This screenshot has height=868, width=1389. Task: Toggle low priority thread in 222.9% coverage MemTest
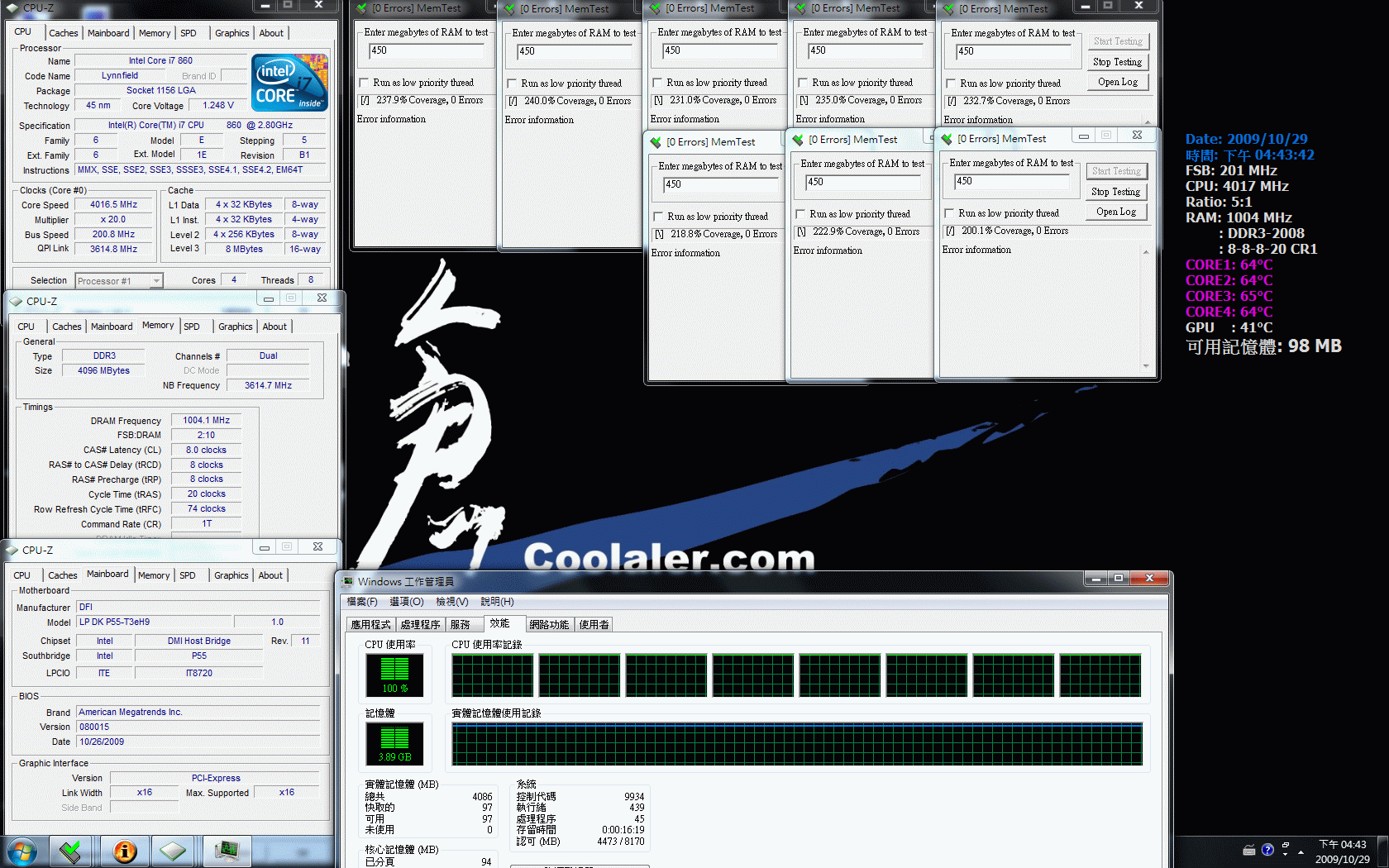point(800,214)
